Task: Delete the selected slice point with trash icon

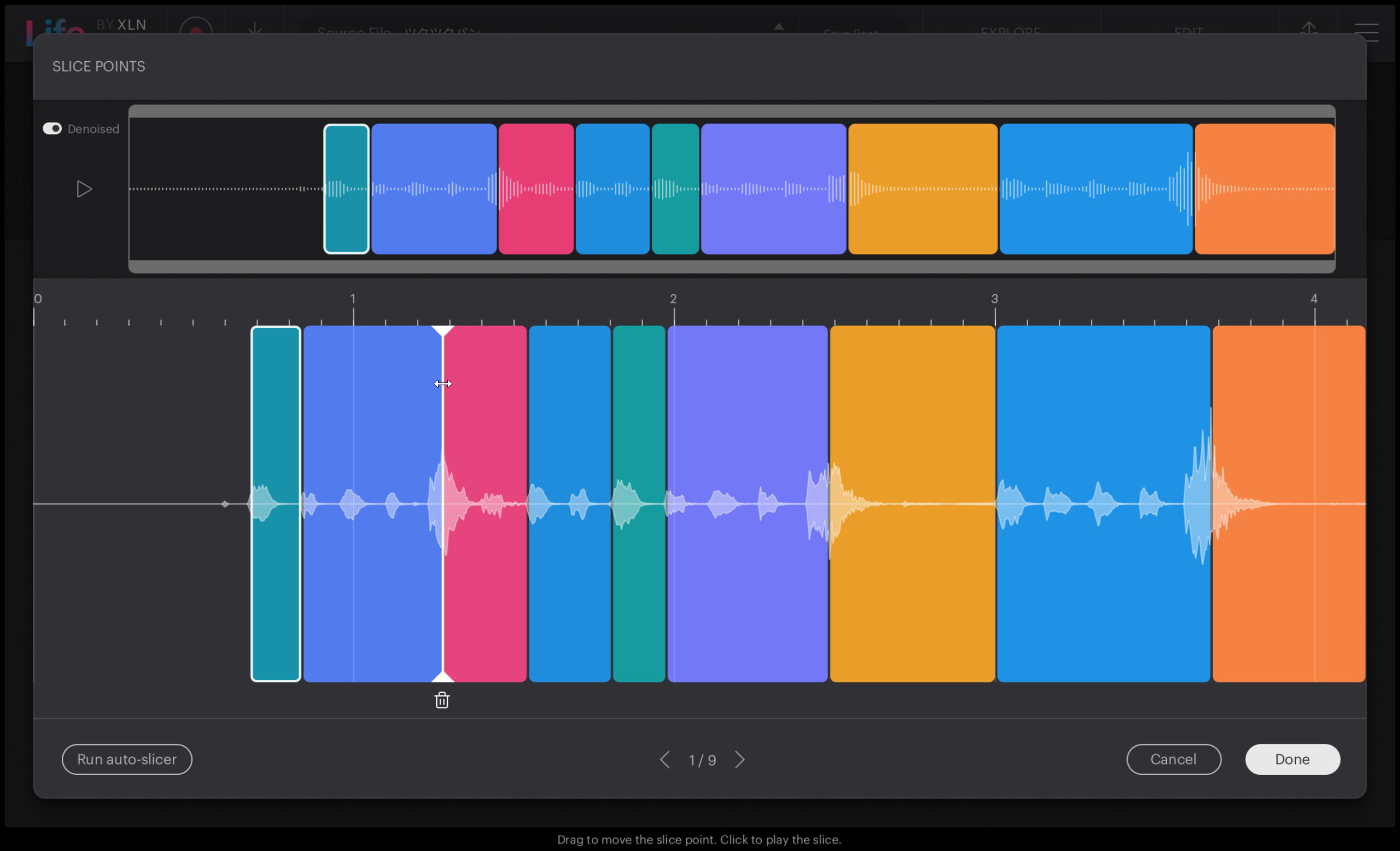Action: click(442, 700)
